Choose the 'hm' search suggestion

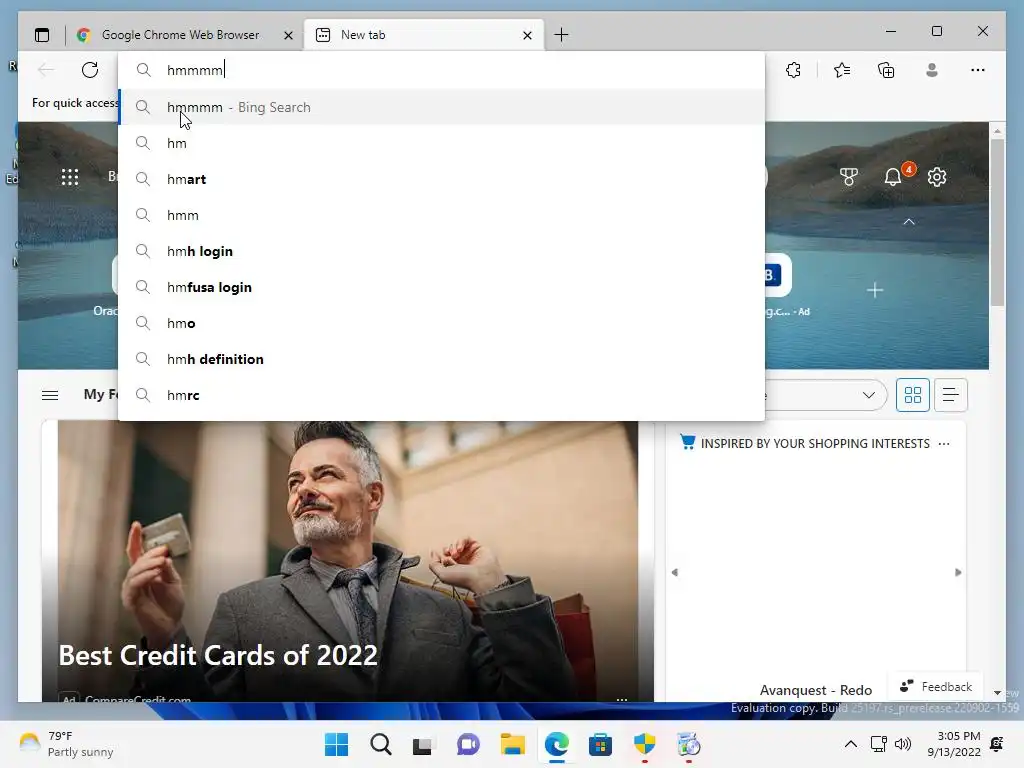[x=441, y=143]
